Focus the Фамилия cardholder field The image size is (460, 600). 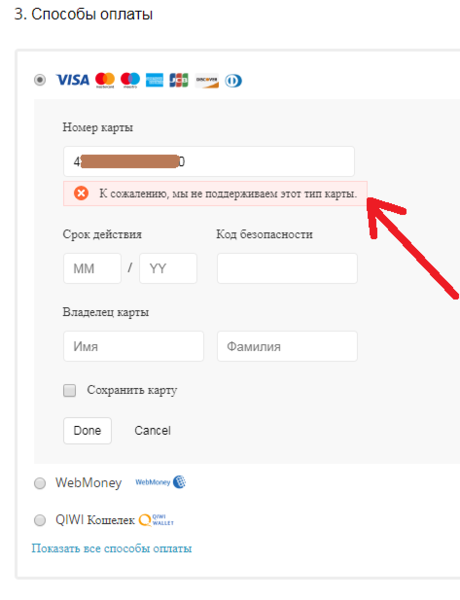tap(287, 346)
